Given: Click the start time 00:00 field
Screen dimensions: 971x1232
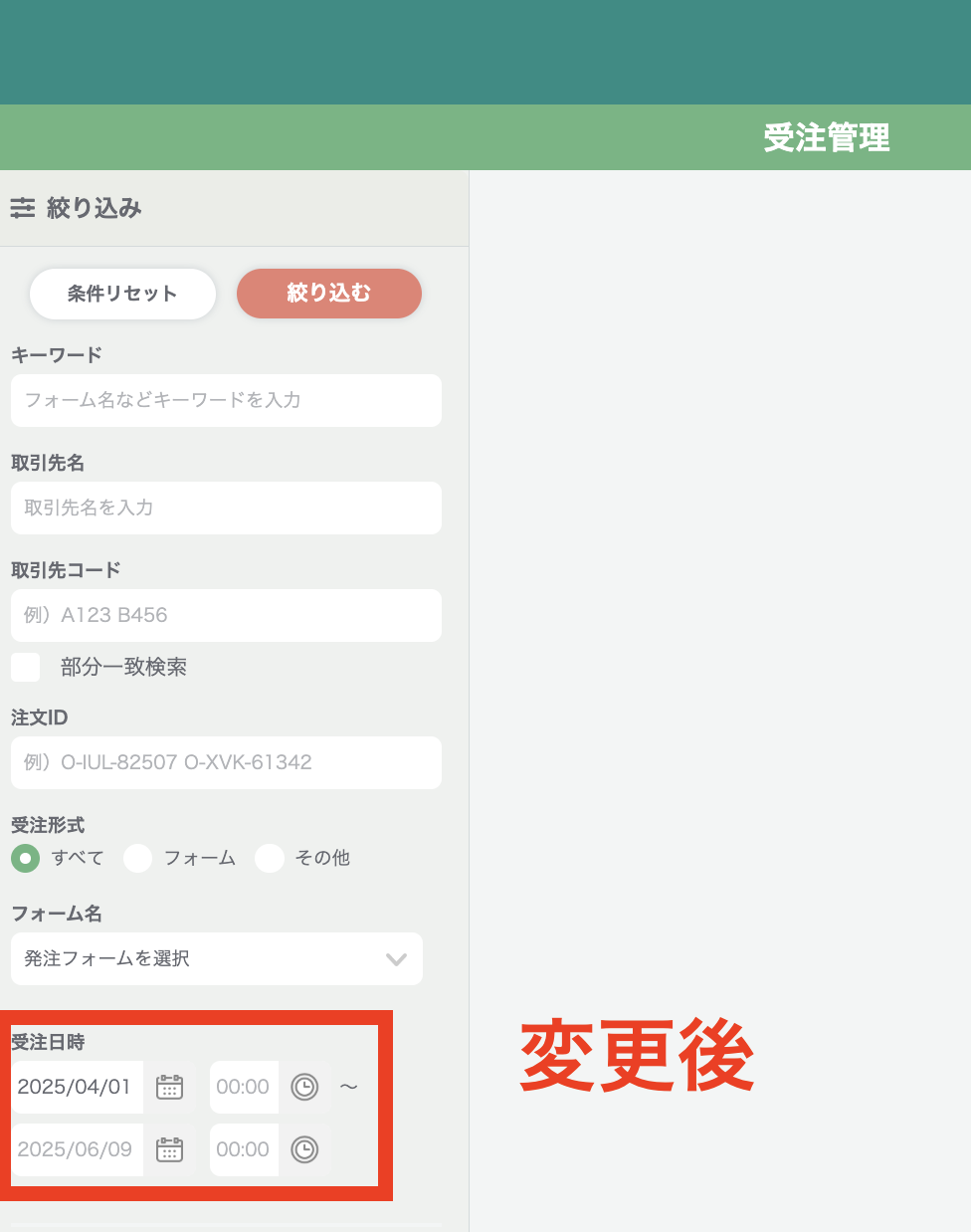Looking at the screenshot, I should tap(244, 1087).
